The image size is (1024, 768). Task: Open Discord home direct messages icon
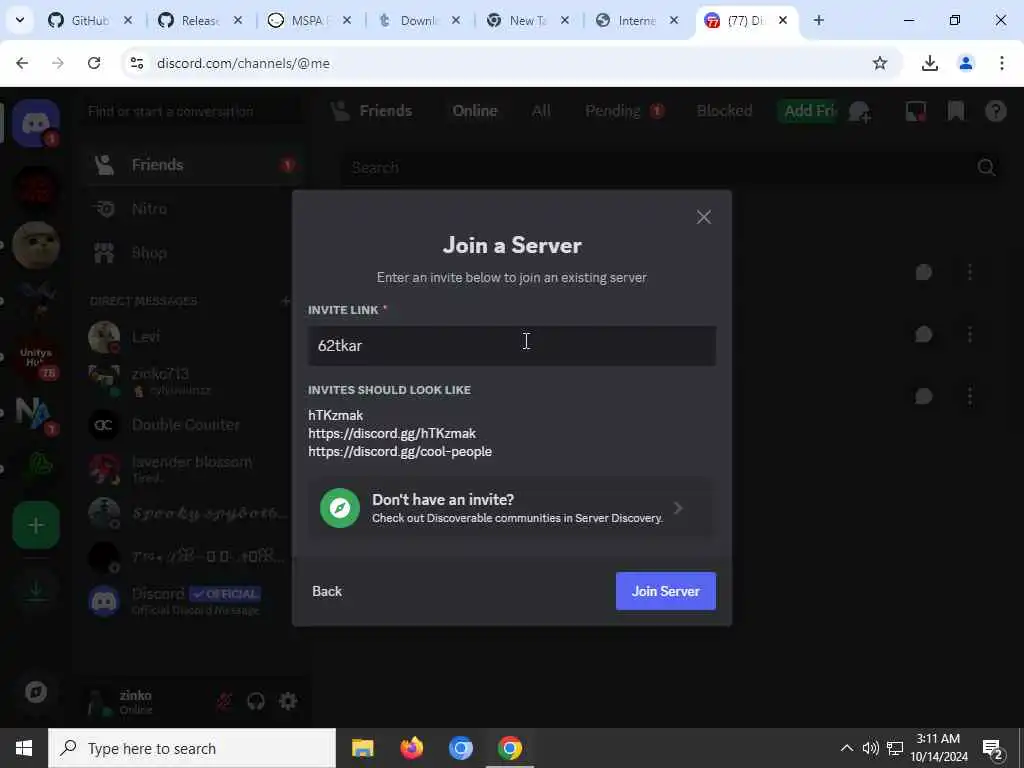(36, 123)
